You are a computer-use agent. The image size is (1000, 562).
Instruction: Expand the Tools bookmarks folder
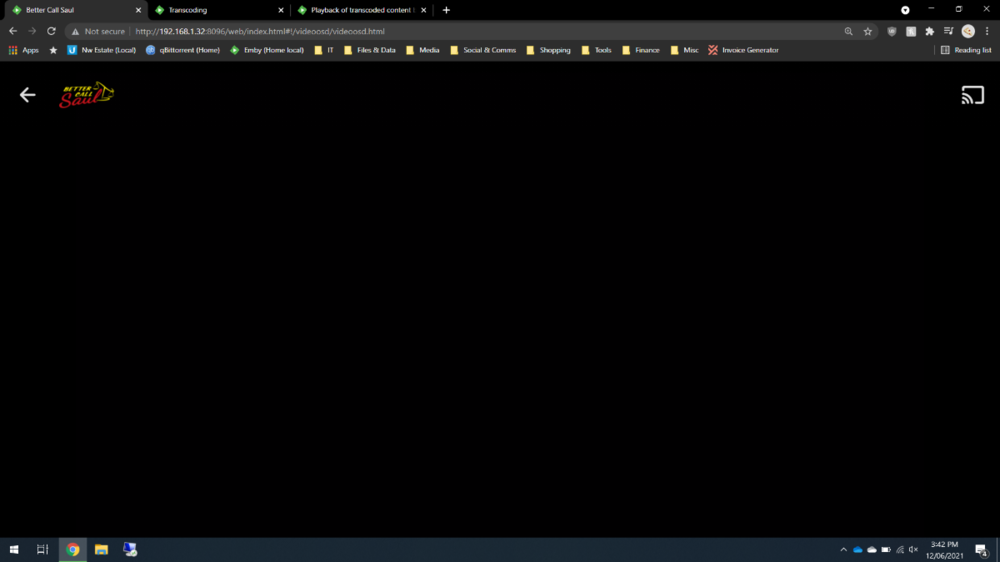tap(597, 50)
